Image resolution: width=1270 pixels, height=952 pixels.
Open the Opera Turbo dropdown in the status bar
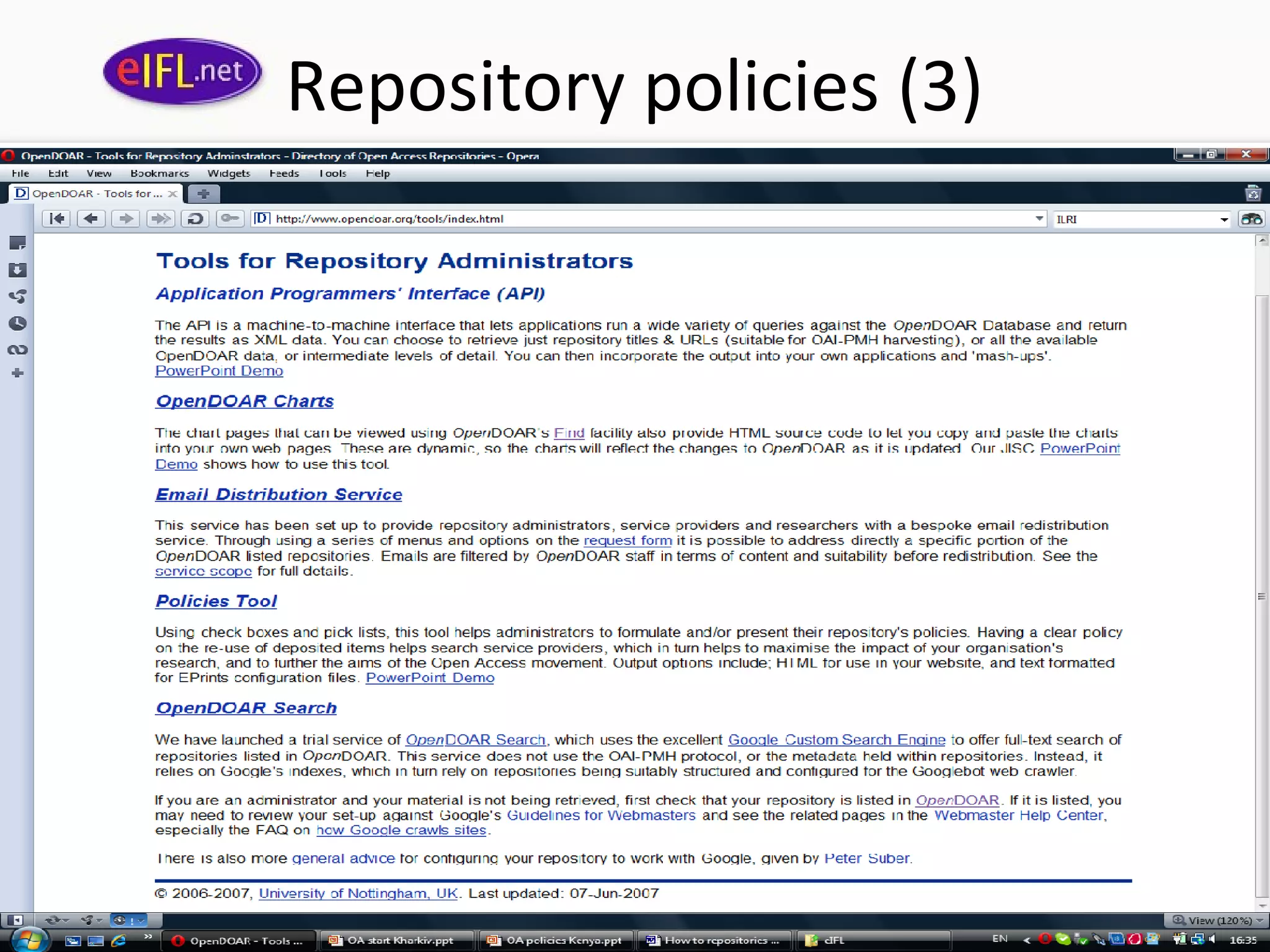[x=129, y=920]
